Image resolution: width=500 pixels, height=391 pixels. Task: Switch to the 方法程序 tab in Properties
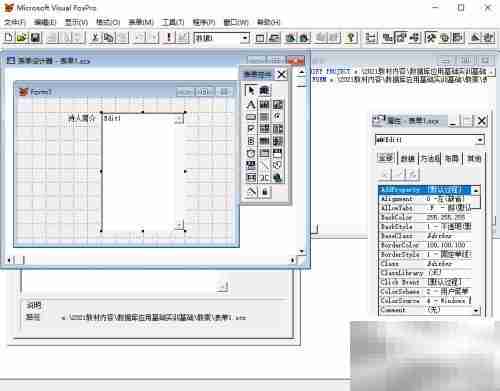pyautogui.click(x=430, y=158)
